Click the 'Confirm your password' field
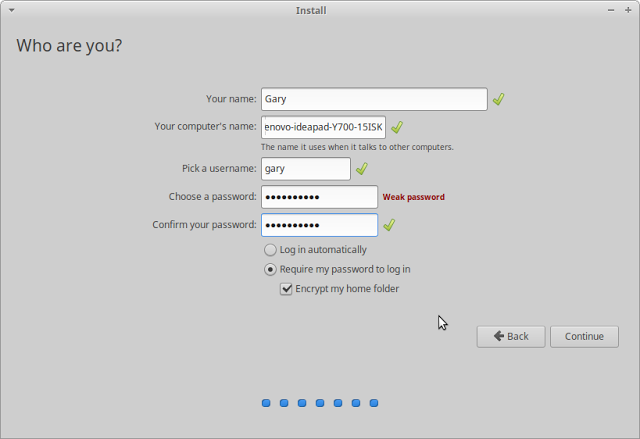The width and height of the screenshot is (640, 439). point(319,225)
